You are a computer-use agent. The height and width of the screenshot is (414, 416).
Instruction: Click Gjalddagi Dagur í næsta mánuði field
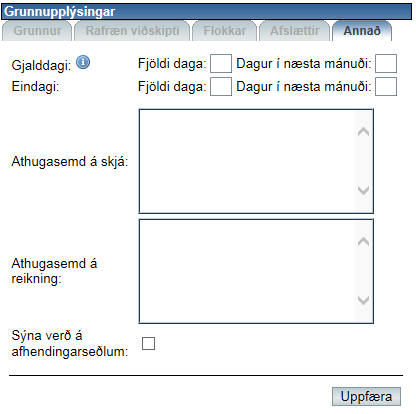tap(386, 63)
